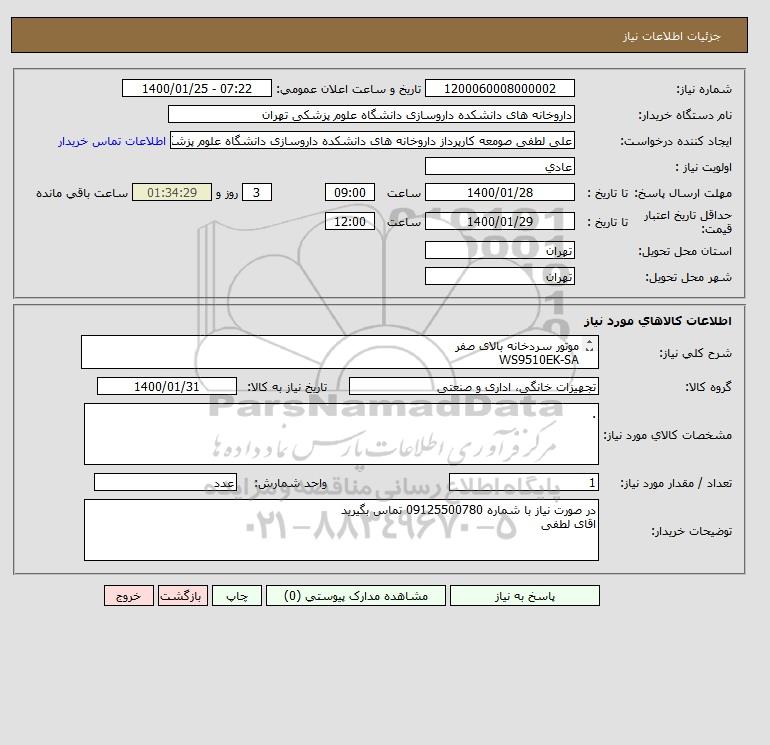Click the countdown timer 01:34:29
The width and height of the screenshot is (770, 745).
(172, 193)
